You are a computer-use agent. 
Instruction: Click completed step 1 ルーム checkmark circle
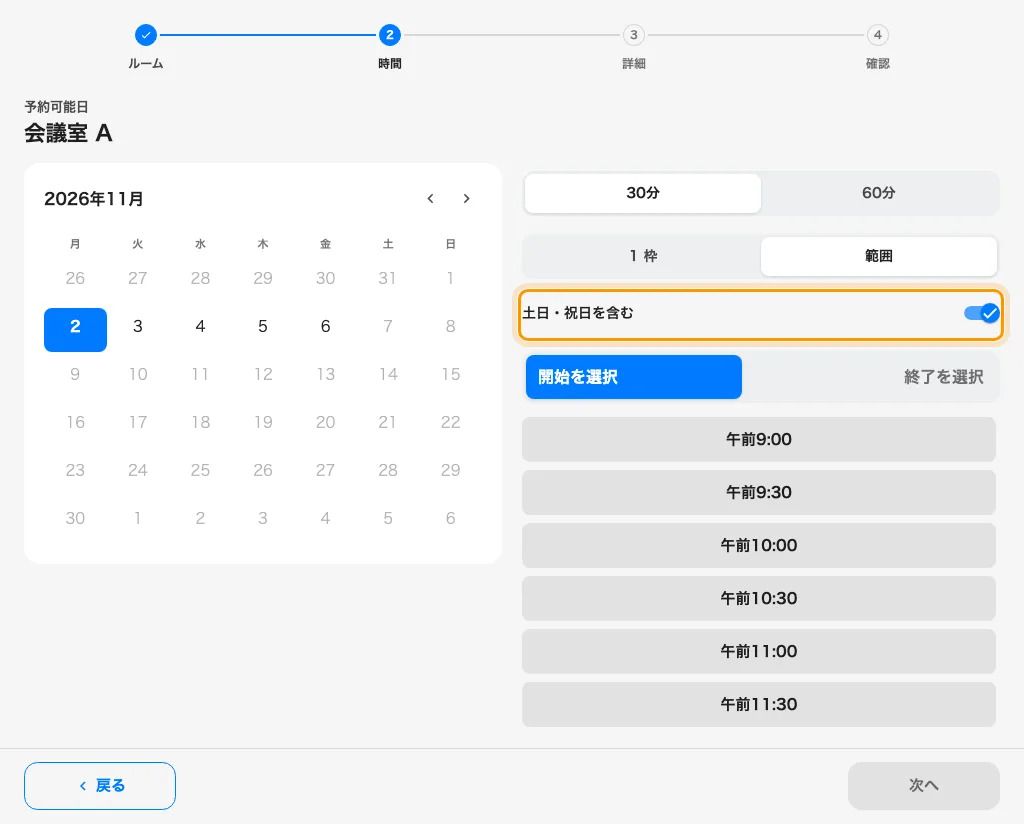[146, 35]
